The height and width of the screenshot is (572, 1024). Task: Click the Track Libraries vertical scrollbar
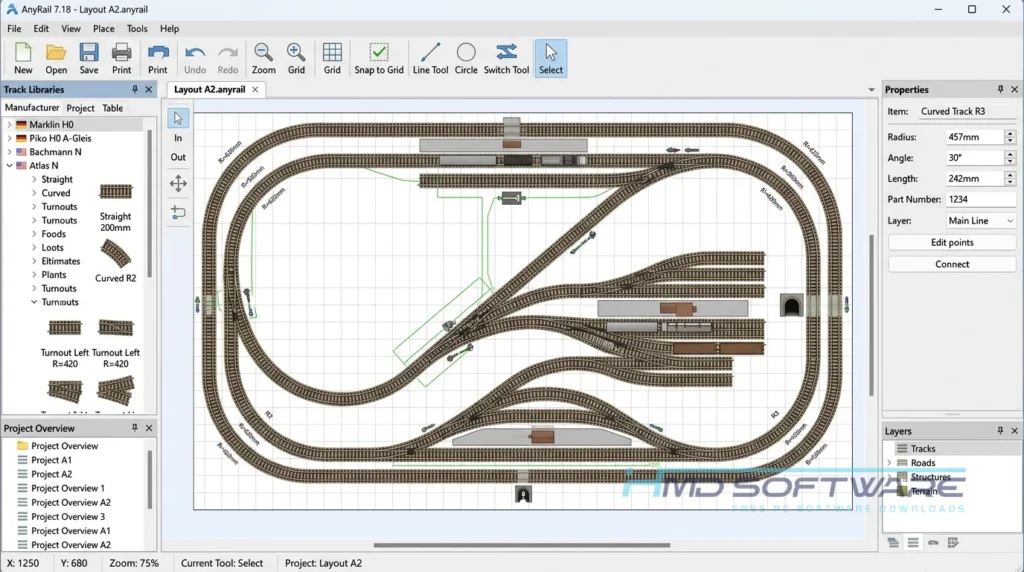[150, 202]
